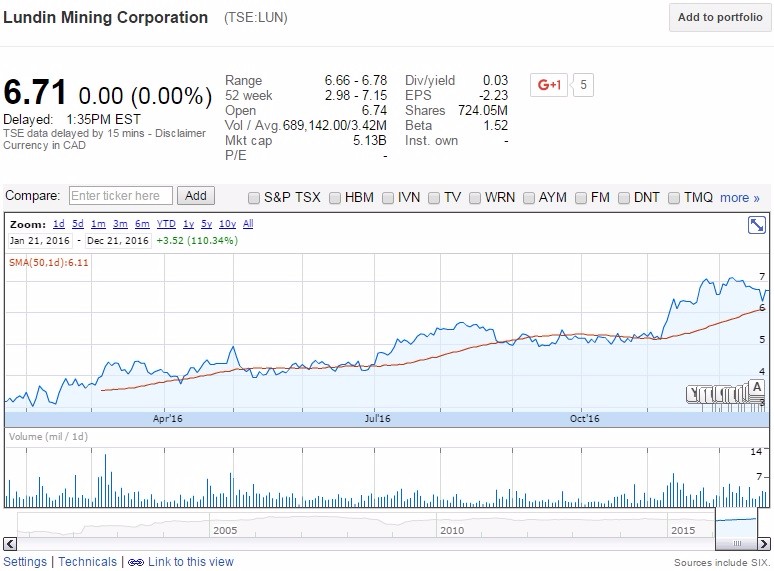The width and height of the screenshot is (774, 571).
Task: Tick the TV comparison checkbox
Action: tap(434, 198)
